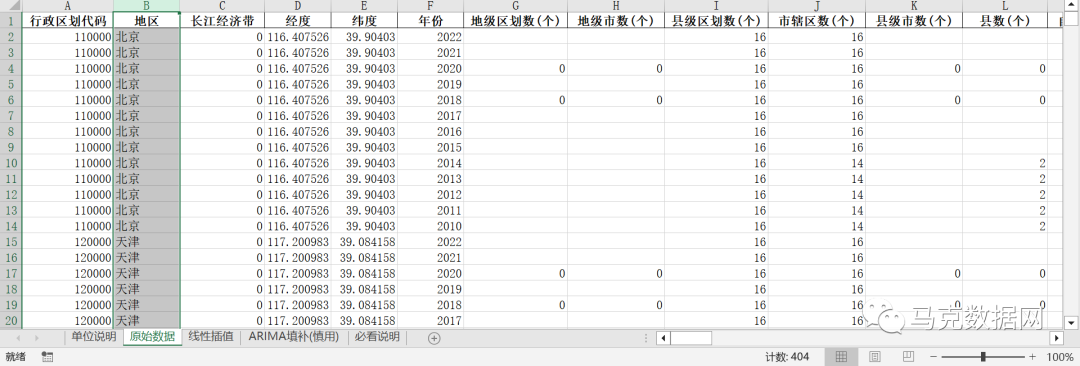Open the 必看说明 sheet tab
This screenshot has height=366, width=1080.
pyautogui.click(x=377, y=337)
